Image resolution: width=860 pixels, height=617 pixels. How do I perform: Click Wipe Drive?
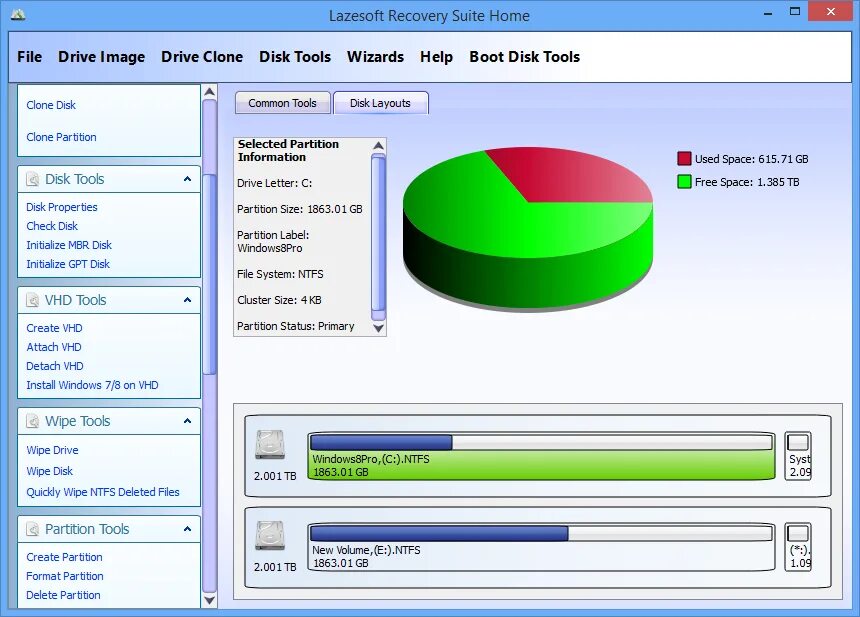tap(52, 450)
